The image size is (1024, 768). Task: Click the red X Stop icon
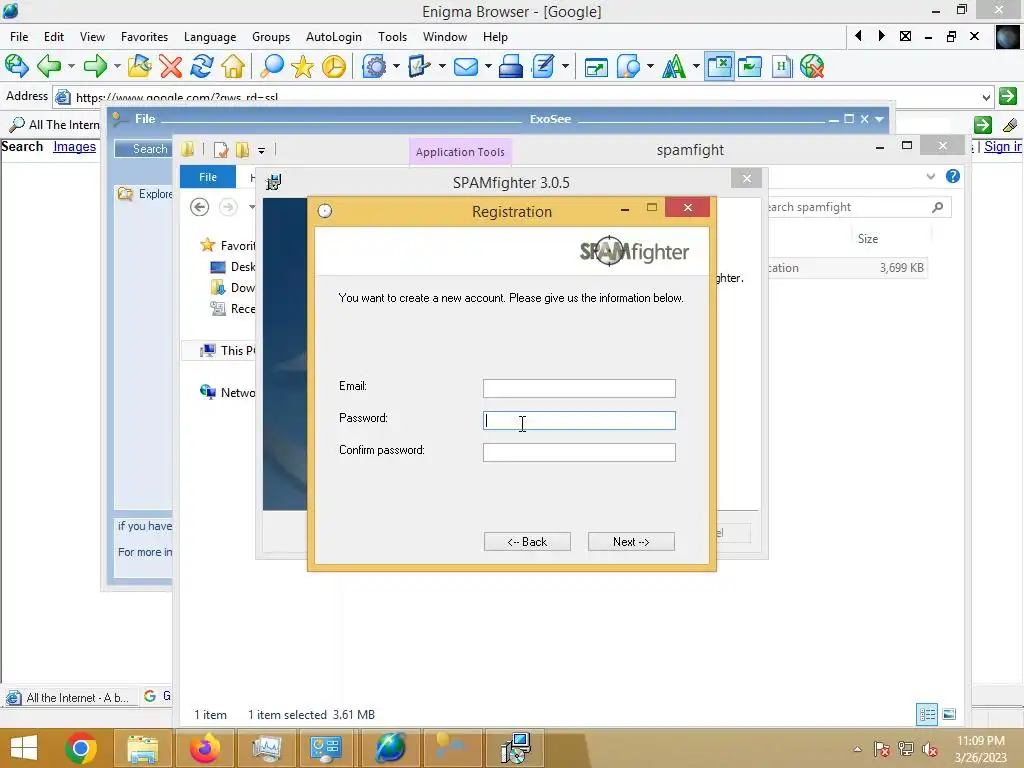pyautogui.click(x=170, y=66)
